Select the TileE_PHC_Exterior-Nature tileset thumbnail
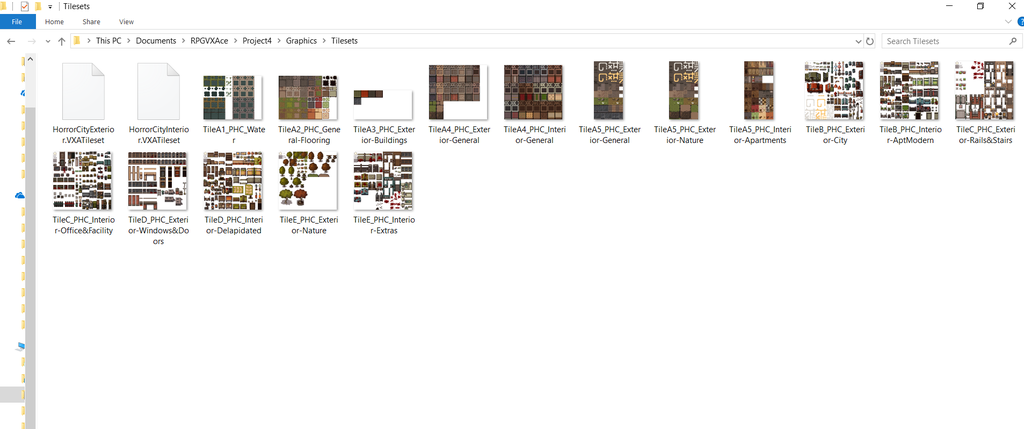The height and width of the screenshot is (429, 1024). coord(308,182)
